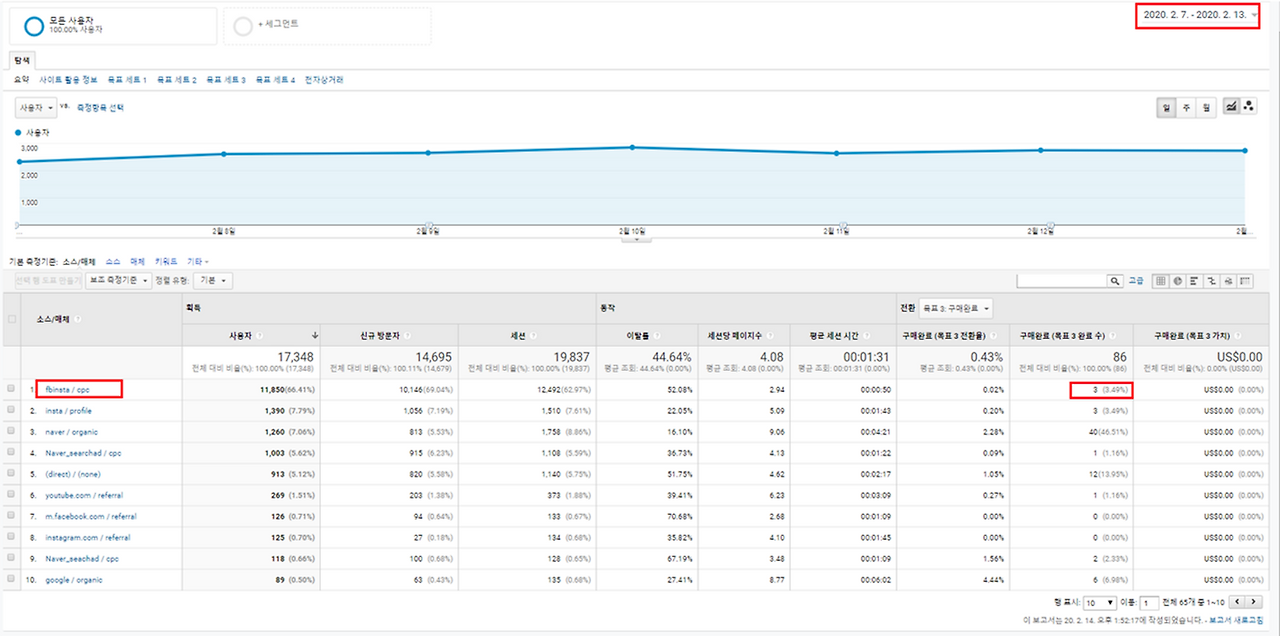Tick checkbox for fbinsta / cpc row

[x=12, y=389]
